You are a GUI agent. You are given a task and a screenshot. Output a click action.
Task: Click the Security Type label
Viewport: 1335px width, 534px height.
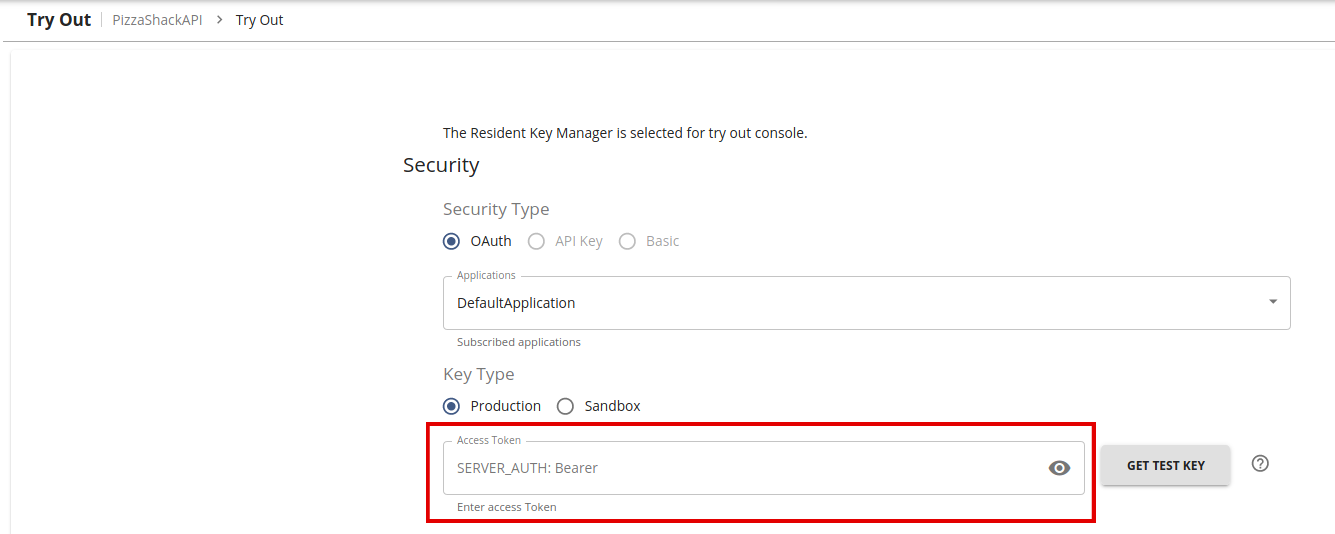(x=496, y=209)
